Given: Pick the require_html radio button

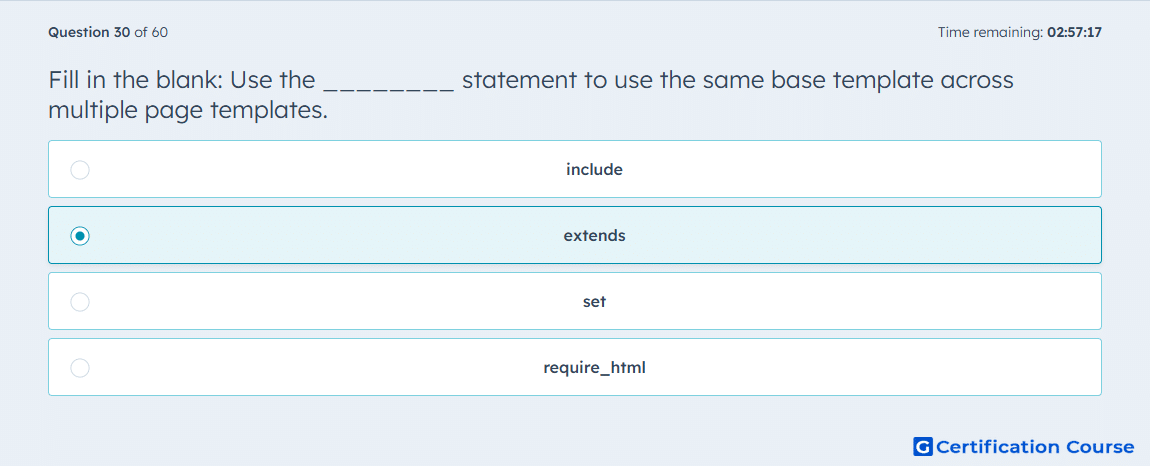Looking at the screenshot, I should 80,368.
